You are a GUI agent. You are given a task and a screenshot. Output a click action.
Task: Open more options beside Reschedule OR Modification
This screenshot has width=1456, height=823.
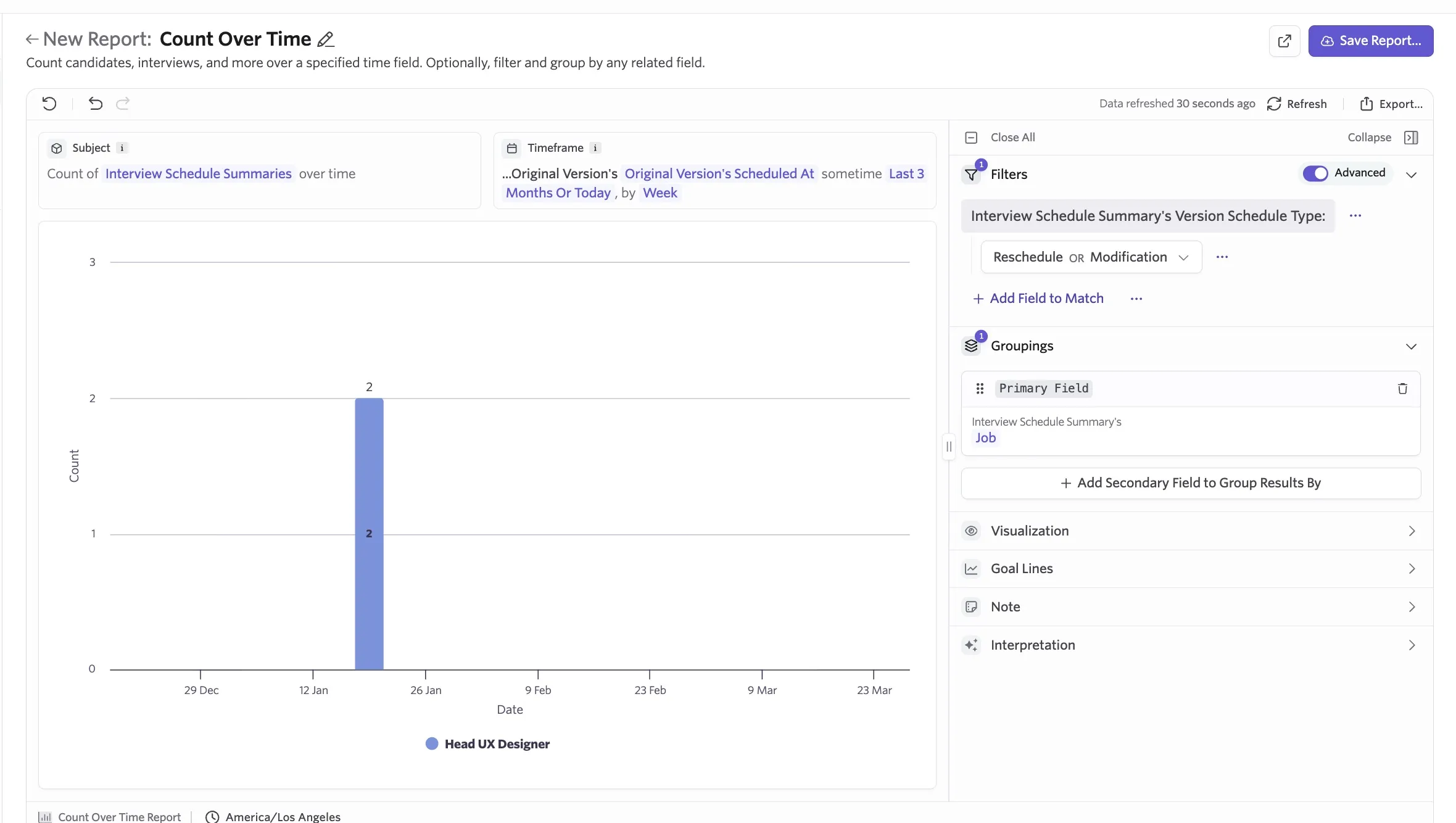click(x=1222, y=257)
